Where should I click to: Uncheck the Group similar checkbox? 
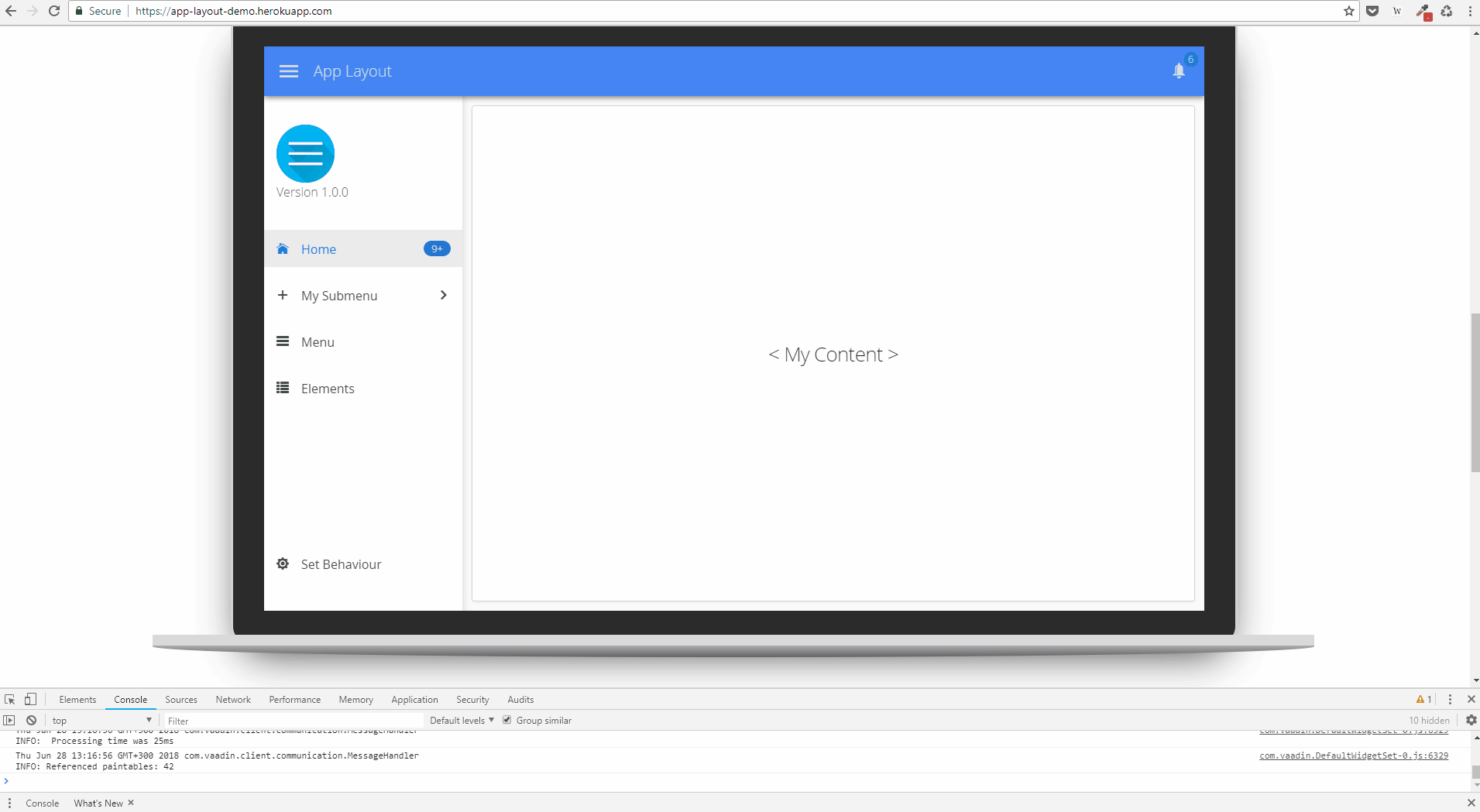pos(506,720)
